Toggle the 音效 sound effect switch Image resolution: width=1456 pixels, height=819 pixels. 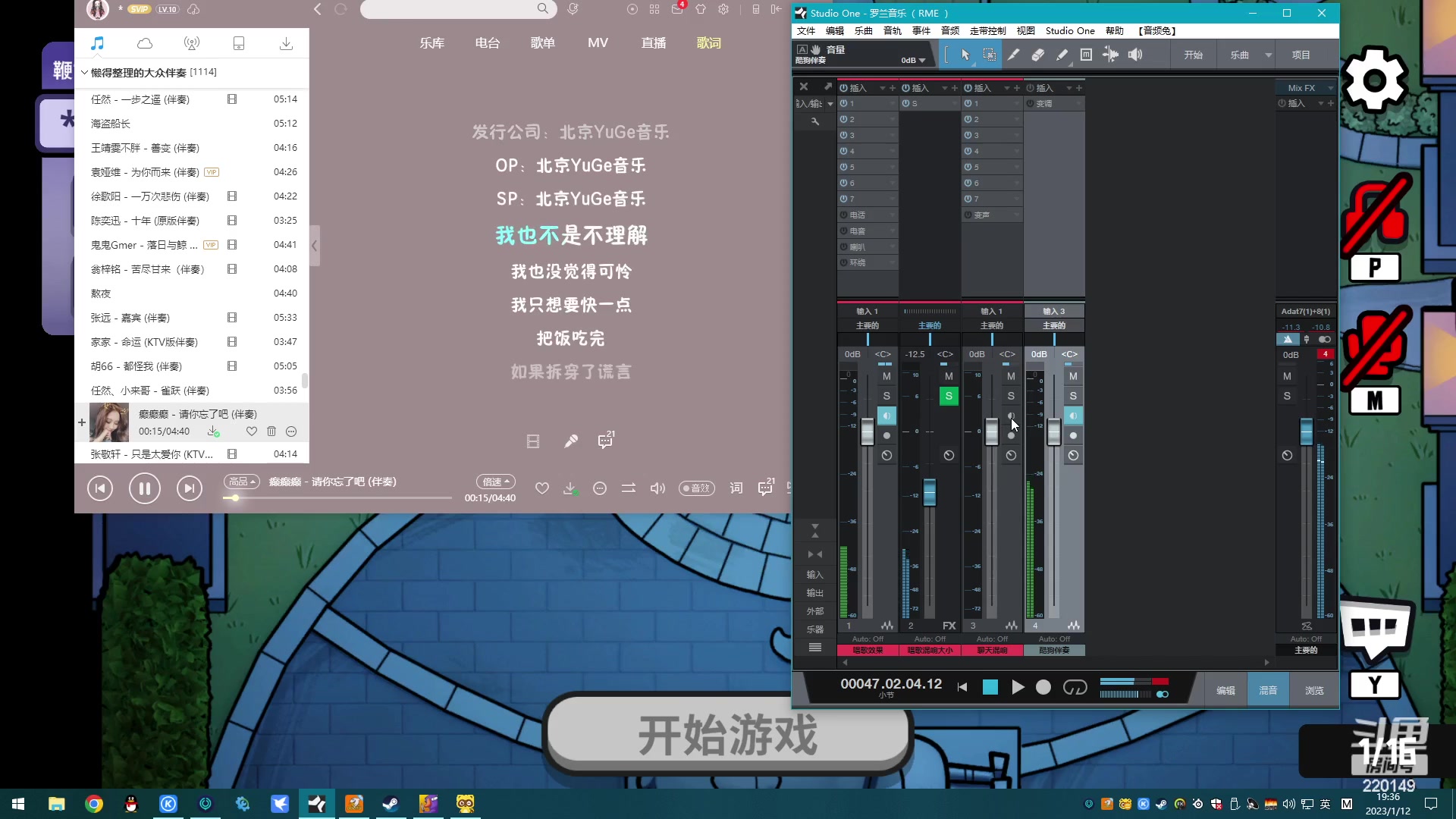[x=696, y=488]
